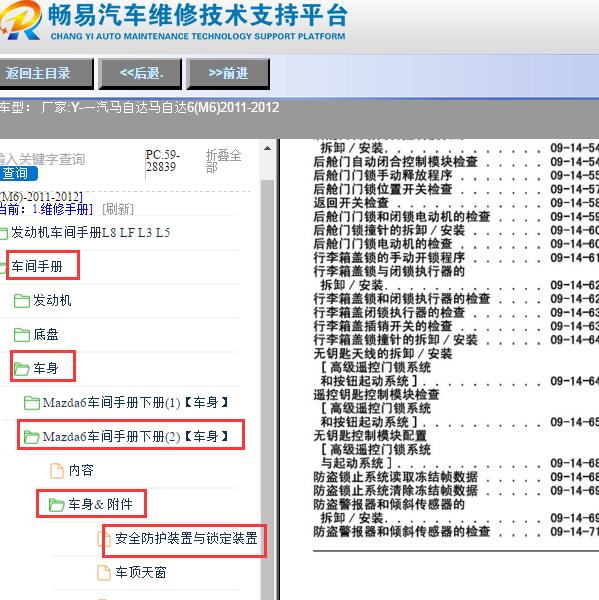The image size is (599, 600).
Task: Click 后舱门门锁和闭锁电动机的检查 entry
Action: (402, 217)
